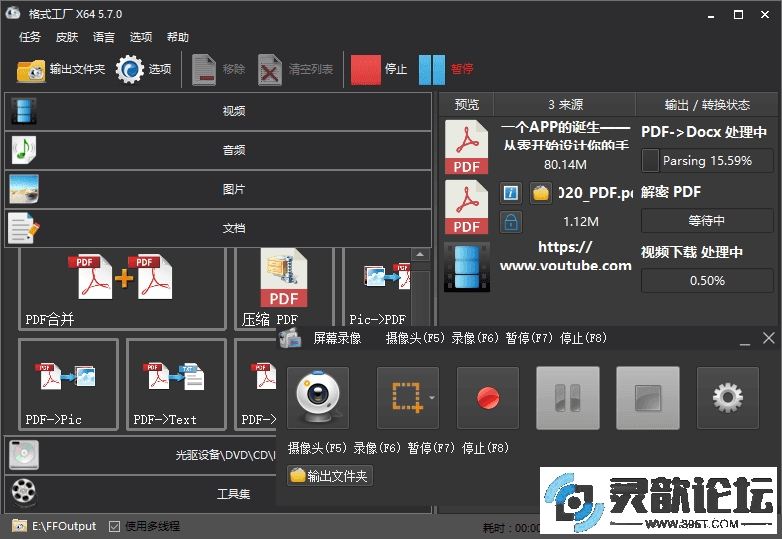Select the PDF->Pic tool
The image size is (782, 539).
pyautogui.click(x=68, y=384)
